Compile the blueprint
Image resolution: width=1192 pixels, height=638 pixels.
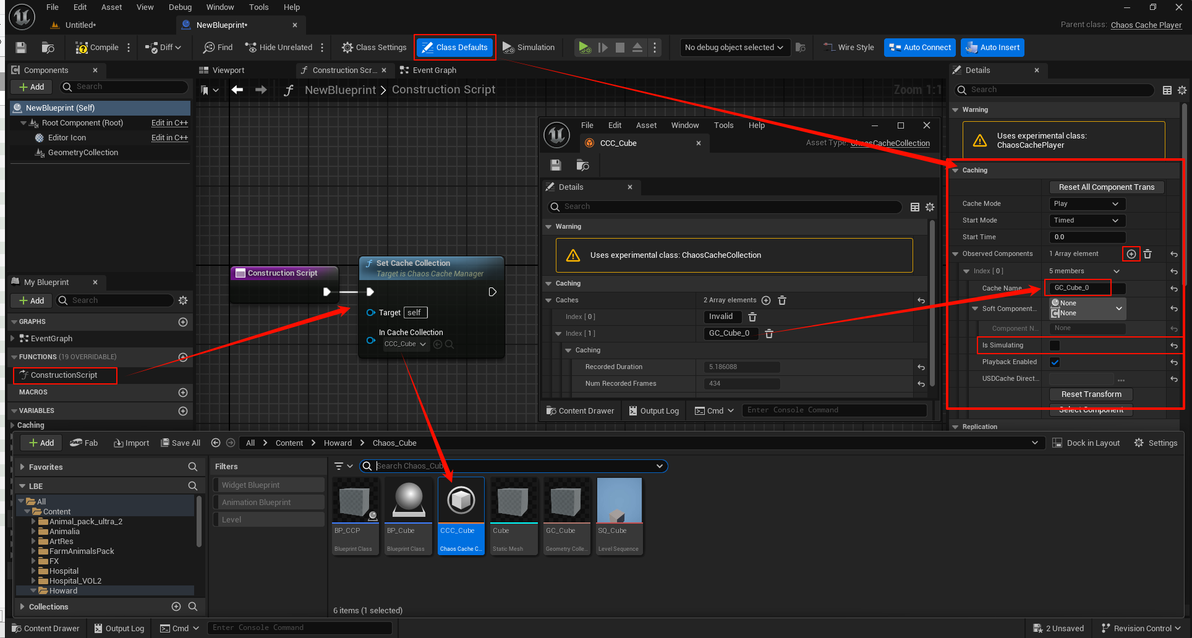pyautogui.click(x=97, y=47)
